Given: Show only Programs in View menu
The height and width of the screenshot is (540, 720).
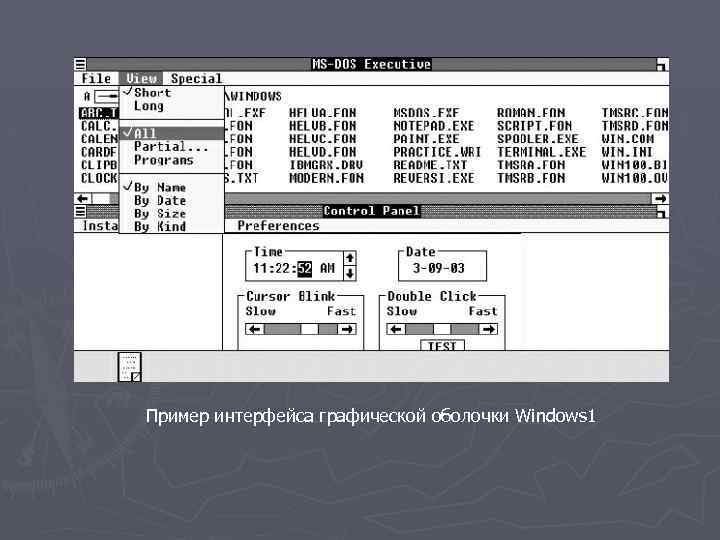Looking at the screenshot, I should [x=172, y=160].
